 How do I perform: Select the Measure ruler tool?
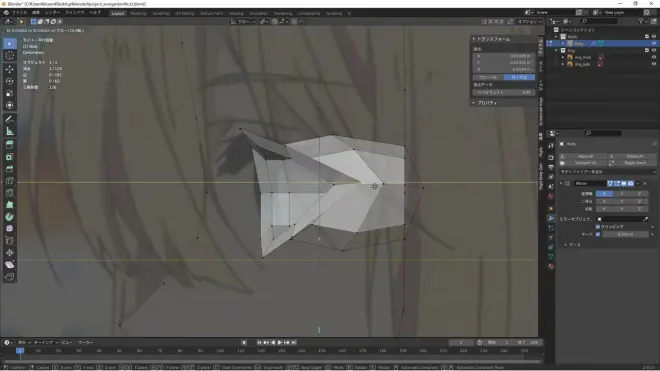tap(10, 131)
